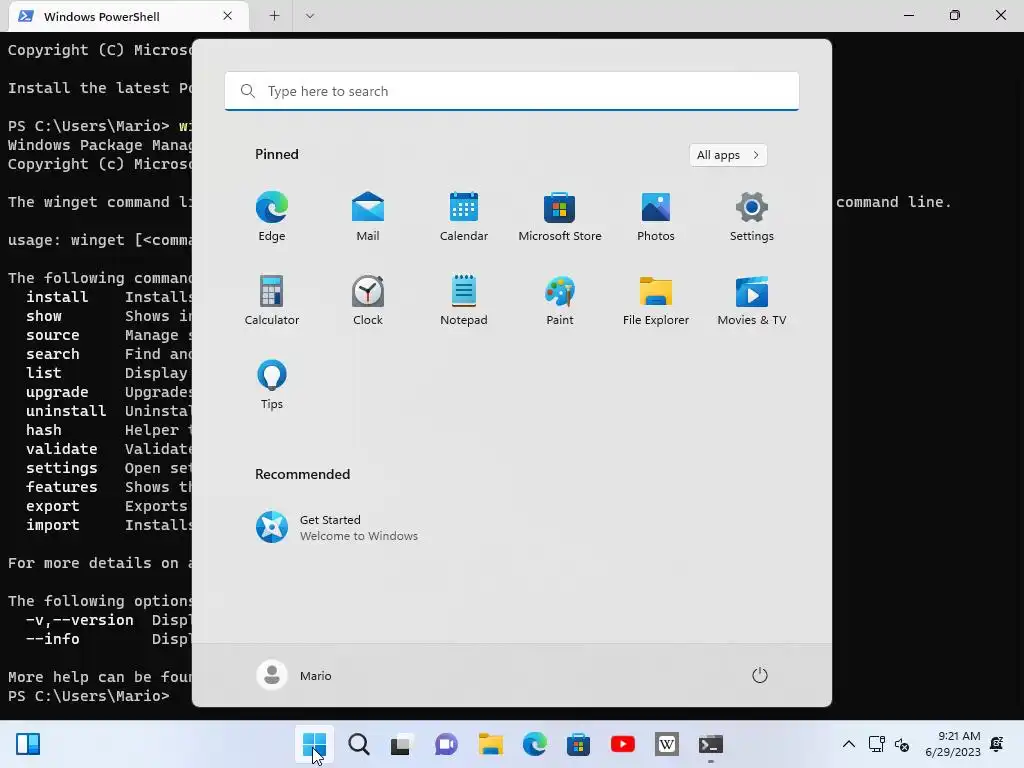
Task: Open File Explorer from pinned apps
Action: tap(656, 300)
